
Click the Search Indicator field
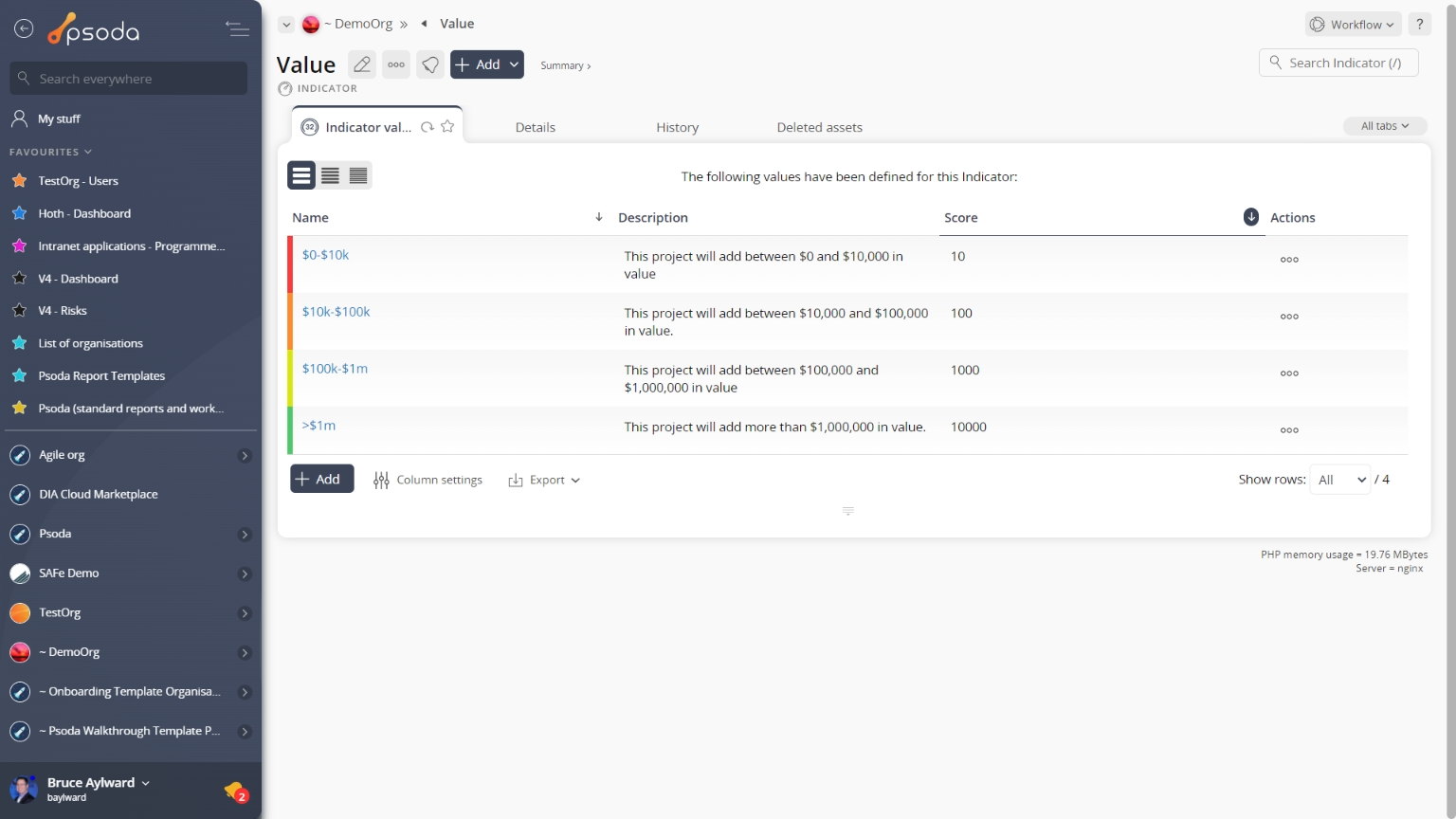tap(1338, 63)
